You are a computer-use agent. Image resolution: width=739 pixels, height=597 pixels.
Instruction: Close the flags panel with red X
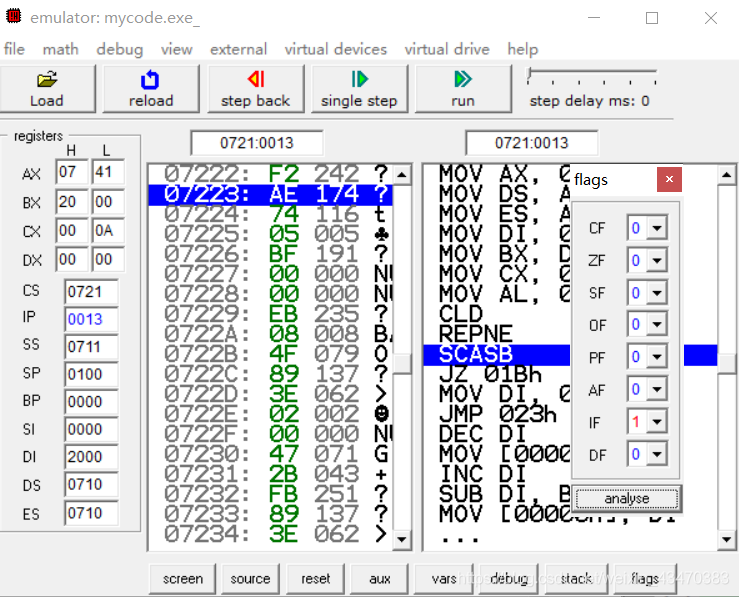click(x=669, y=179)
